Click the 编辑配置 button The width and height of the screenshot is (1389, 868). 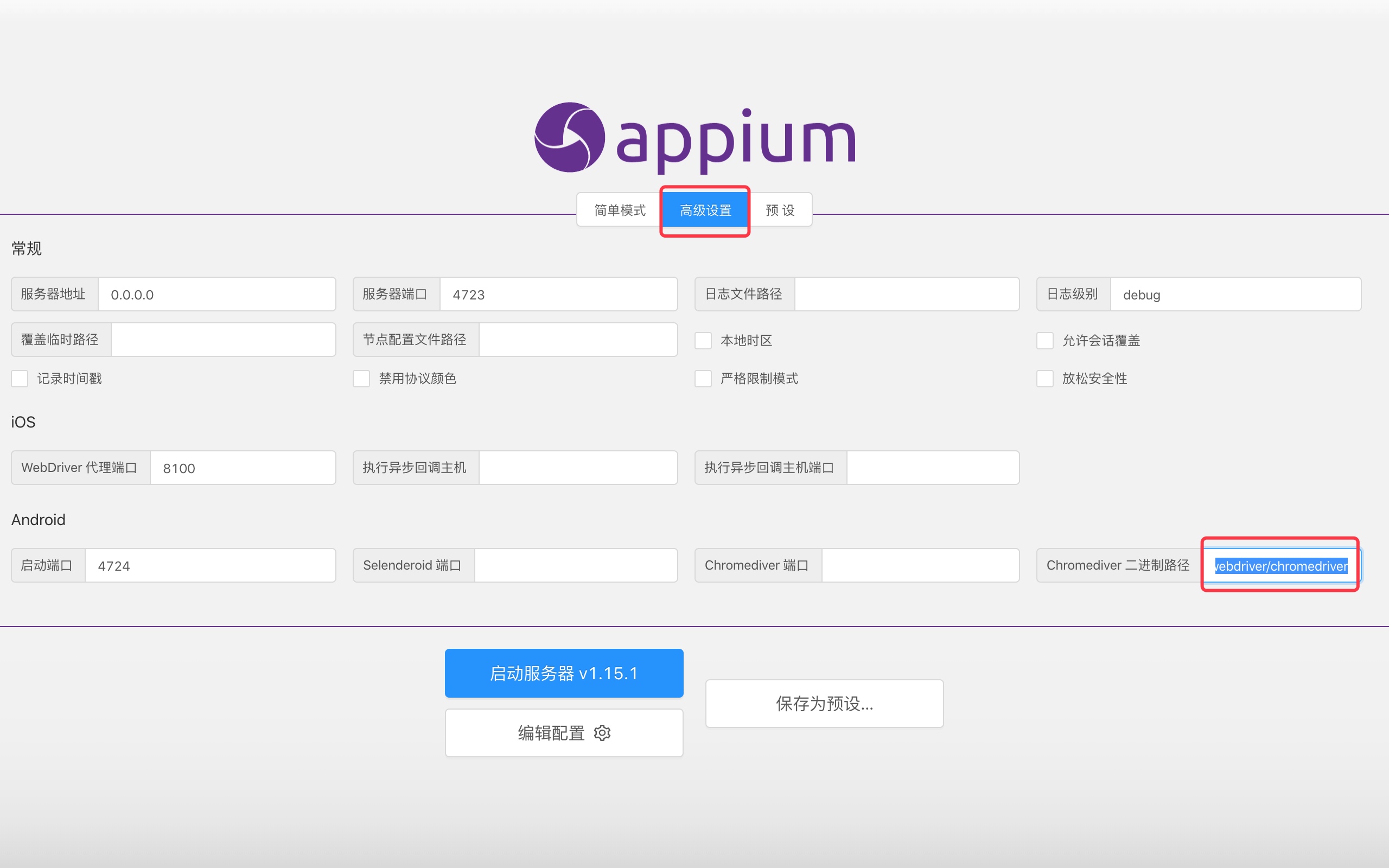[x=564, y=733]
